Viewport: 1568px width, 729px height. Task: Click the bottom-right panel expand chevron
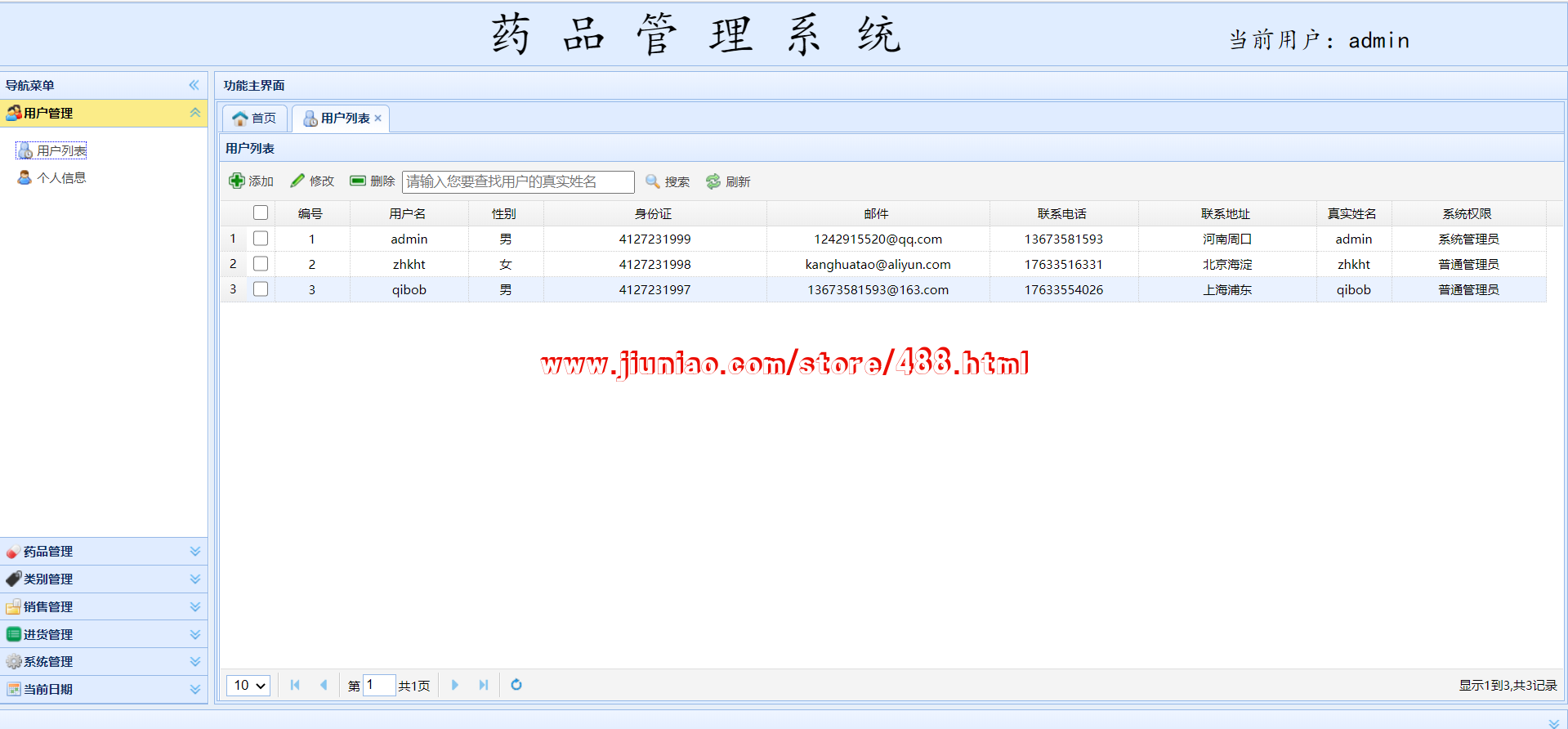click(x=1554, y=723)
